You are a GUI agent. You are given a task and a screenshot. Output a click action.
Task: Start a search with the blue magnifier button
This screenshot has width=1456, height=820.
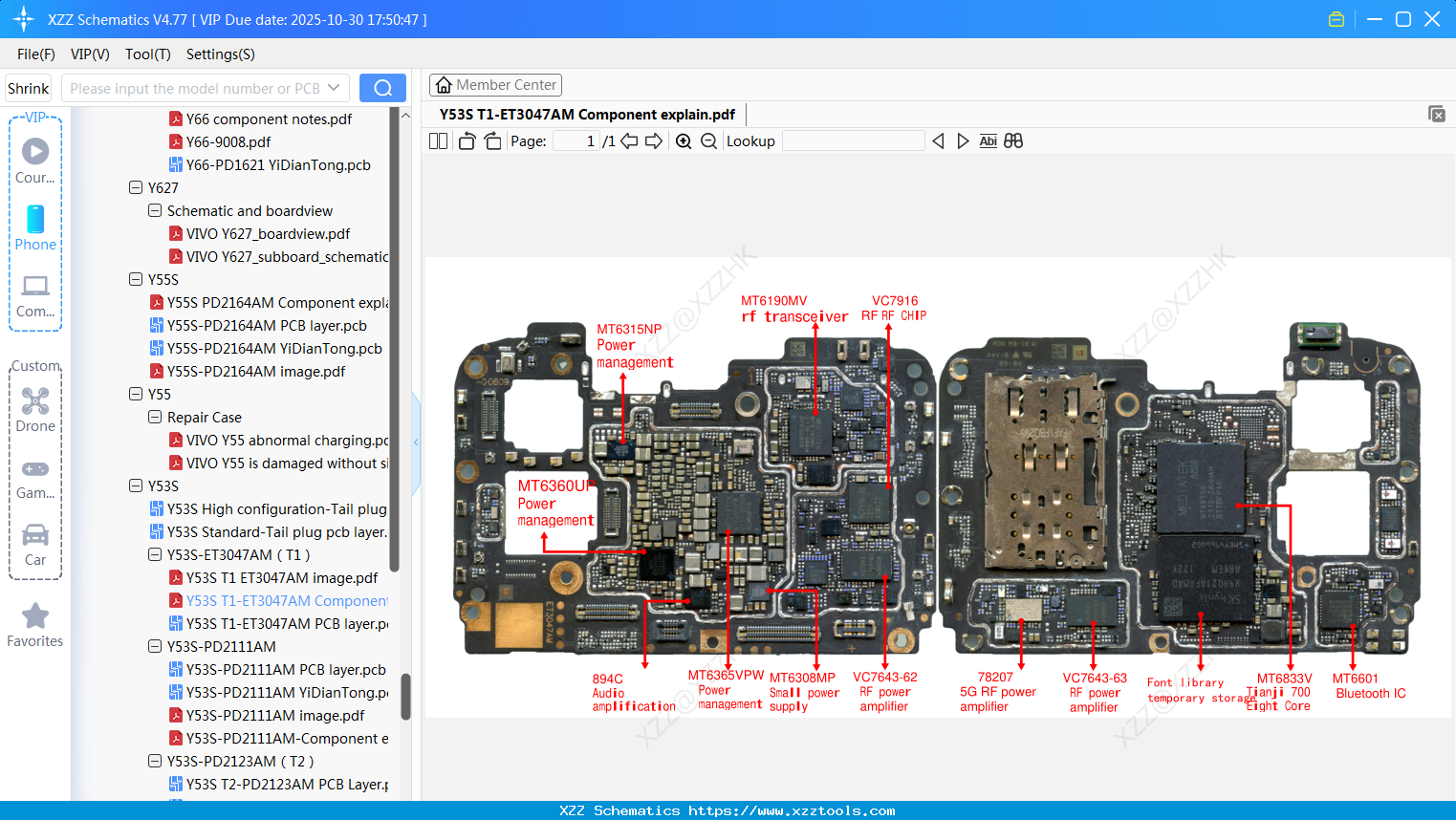pyautogui.click(x=382, y=87)
